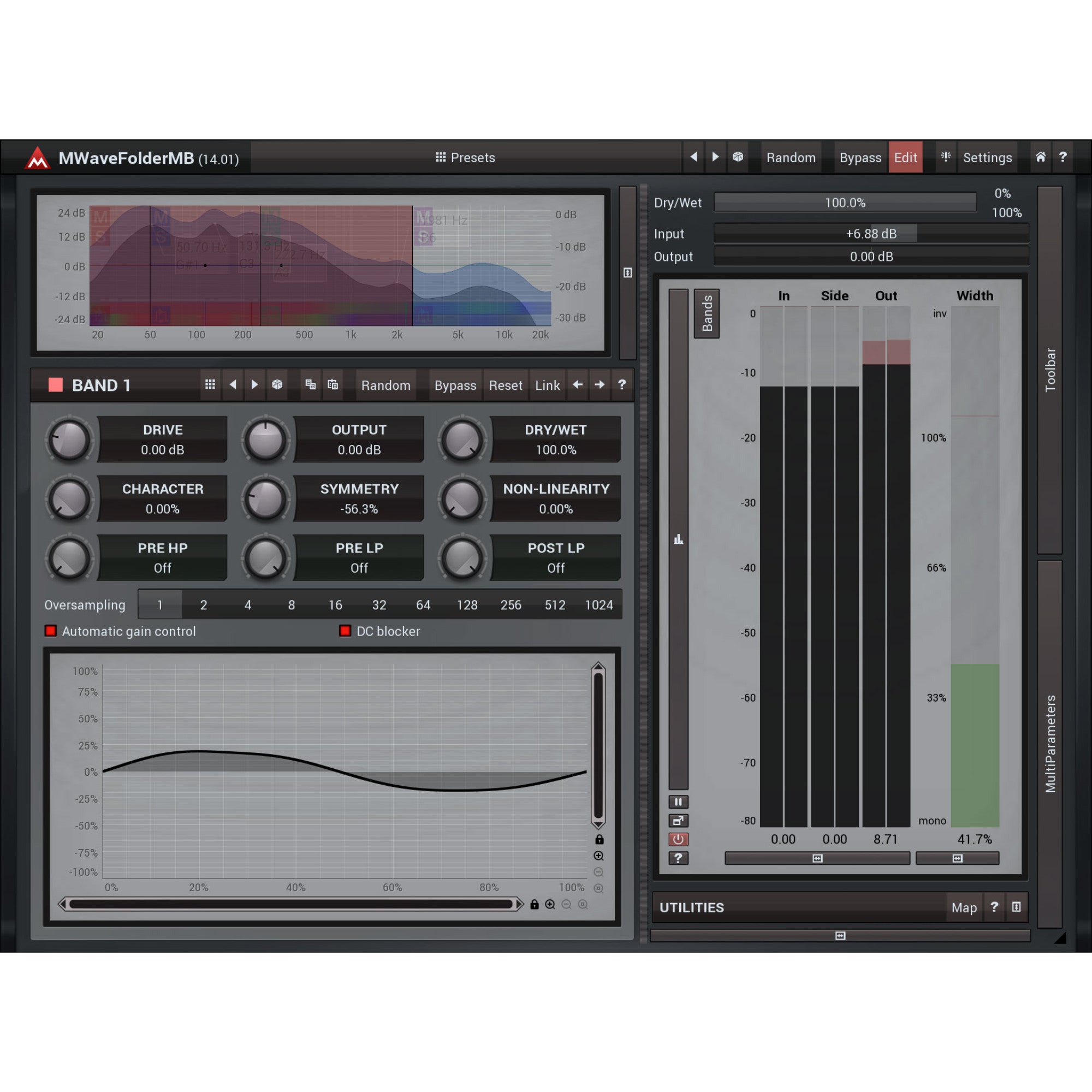Switch off the Edit mode button
The width and height of the screenshot is (1092, 1092).
pyautogui.click(x=905, y=158)
